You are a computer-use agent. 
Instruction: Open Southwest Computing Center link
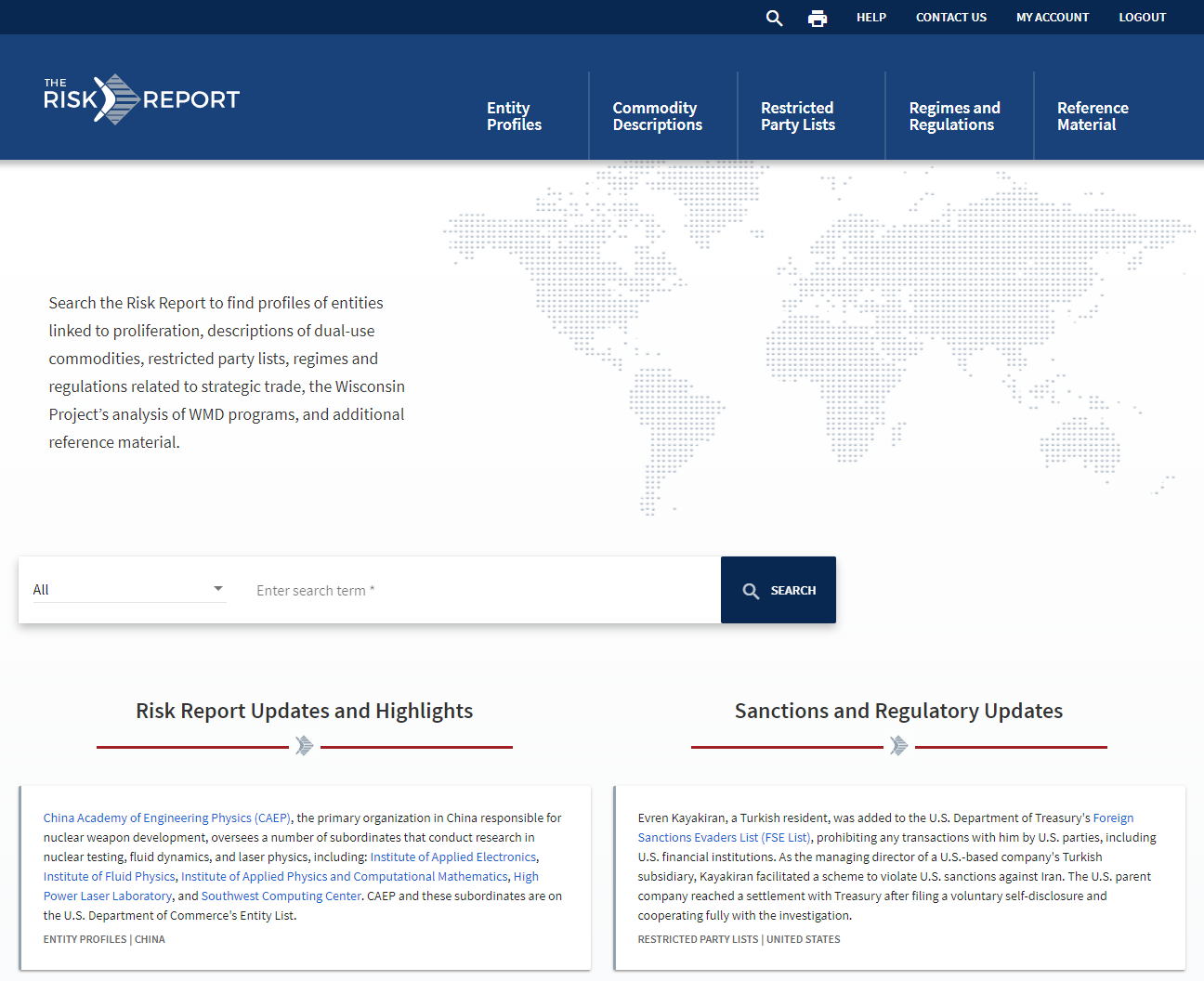[x=281, y=896]
